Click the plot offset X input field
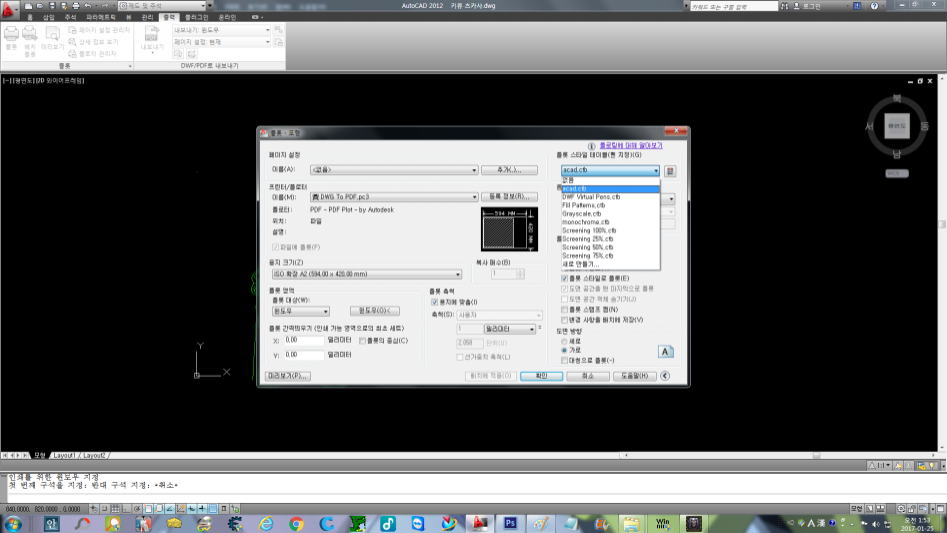The image size is (947, 533). click(304, 340)
